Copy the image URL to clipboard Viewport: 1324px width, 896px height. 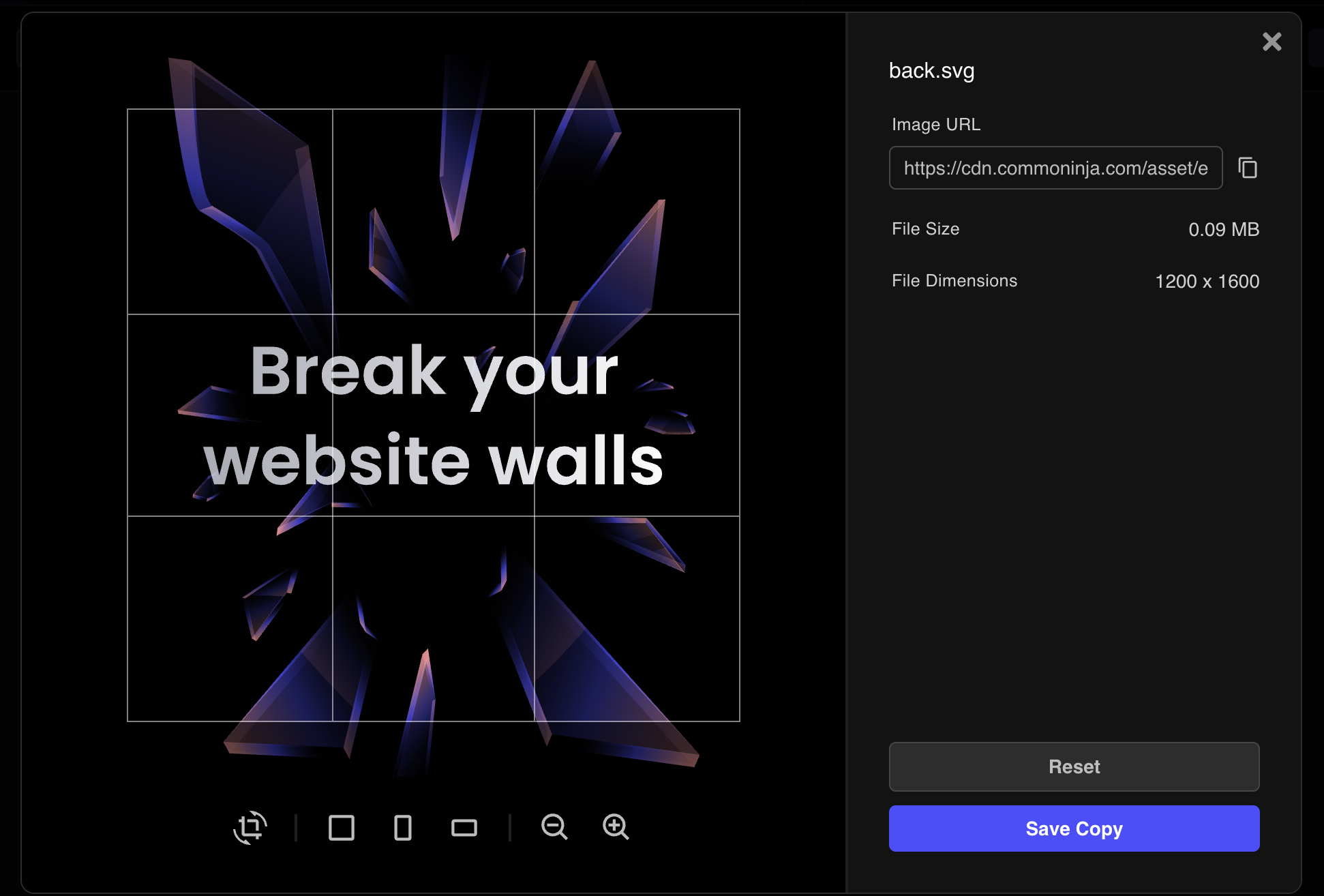tap(1248, 168)
